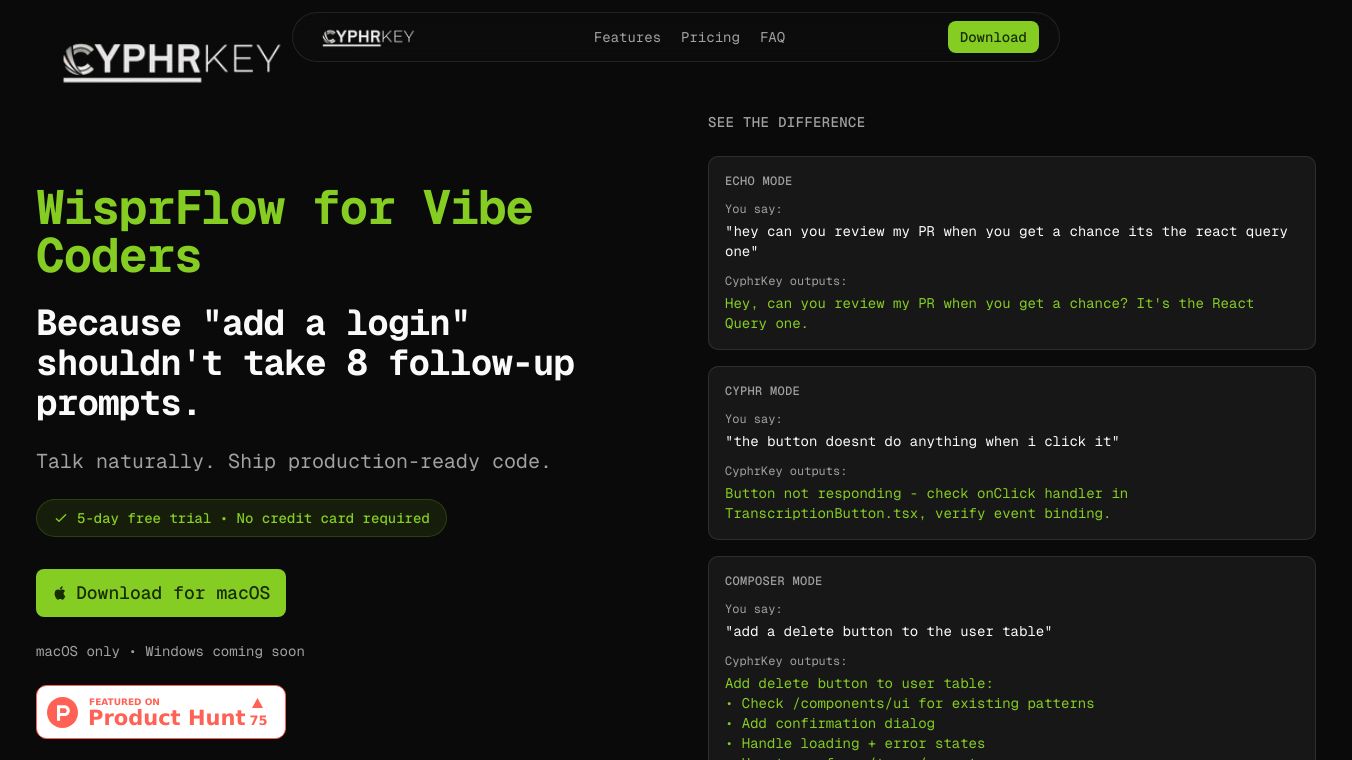Click the 'Talk naturally. Ship production-ready code.' tagline

tap(293, 461)
